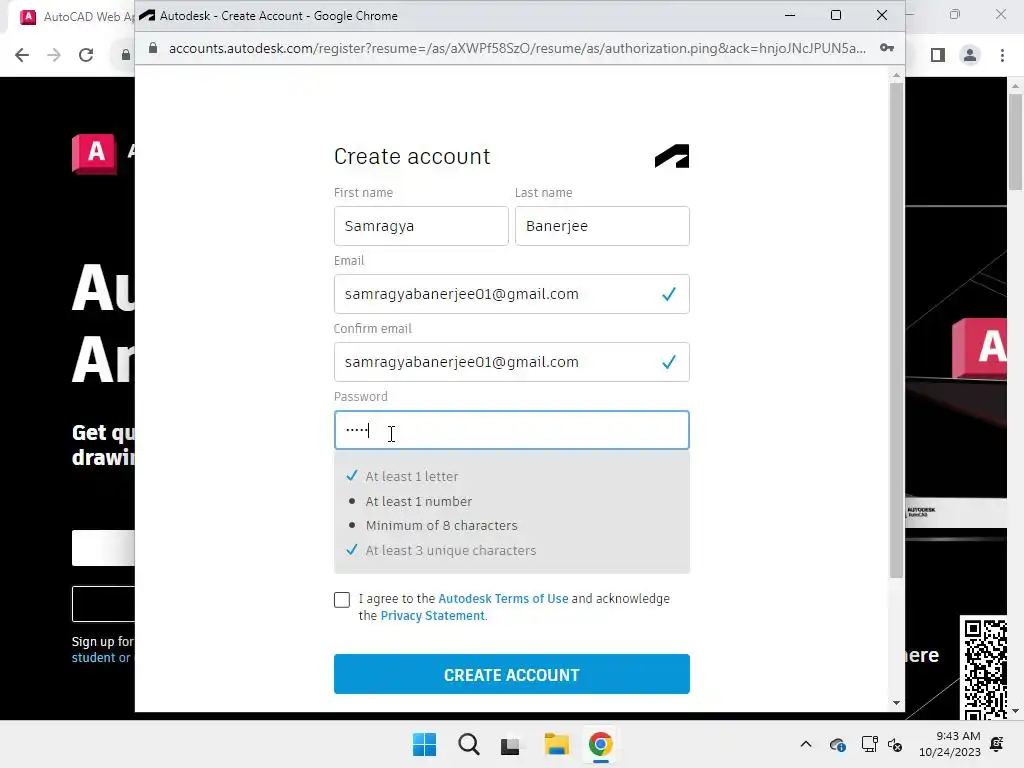Click the checkmark in the Confirm email field
The image size is (1024, 768).
coord(669,362)
